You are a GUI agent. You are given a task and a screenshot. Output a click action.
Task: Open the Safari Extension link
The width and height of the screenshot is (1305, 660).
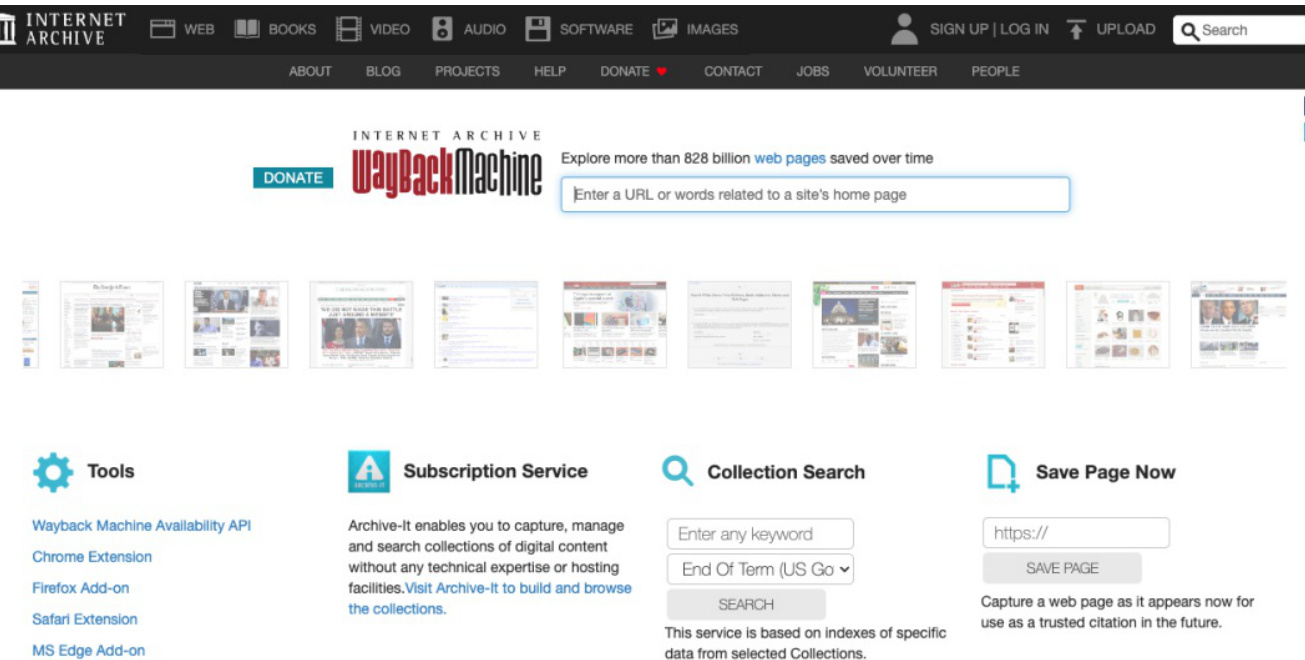pos(85,619)
